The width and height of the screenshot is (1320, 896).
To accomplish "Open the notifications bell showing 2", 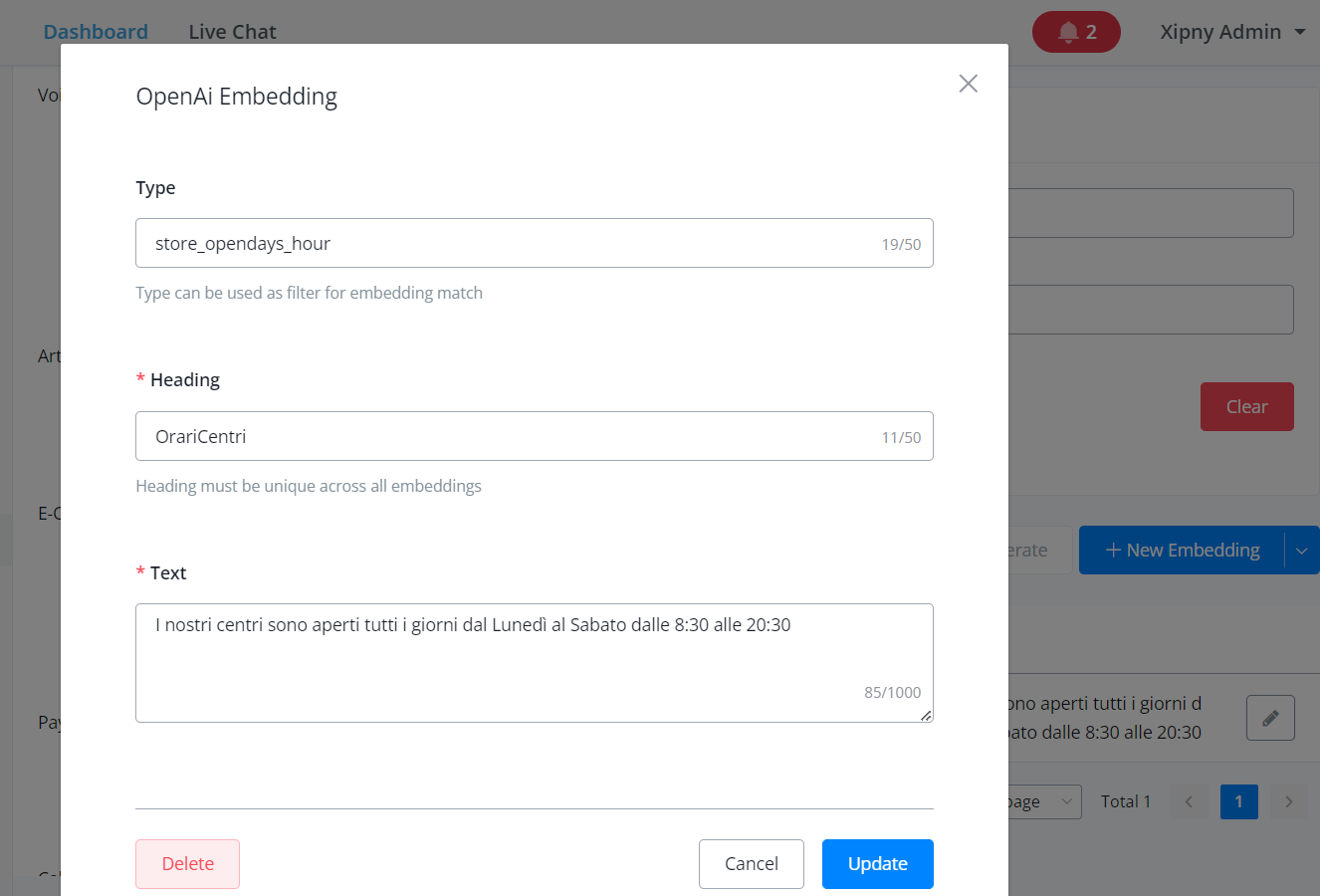I will (1076, 32).
